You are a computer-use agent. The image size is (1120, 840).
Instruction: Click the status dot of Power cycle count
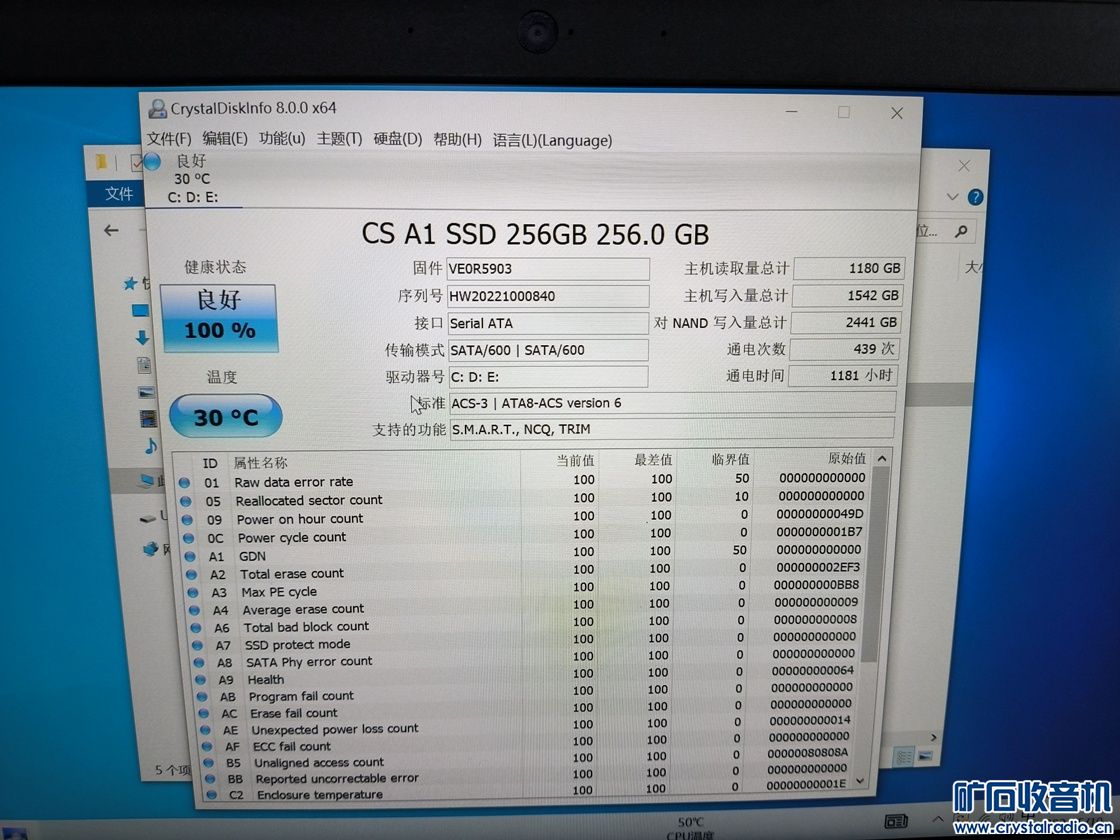(189, 539)
